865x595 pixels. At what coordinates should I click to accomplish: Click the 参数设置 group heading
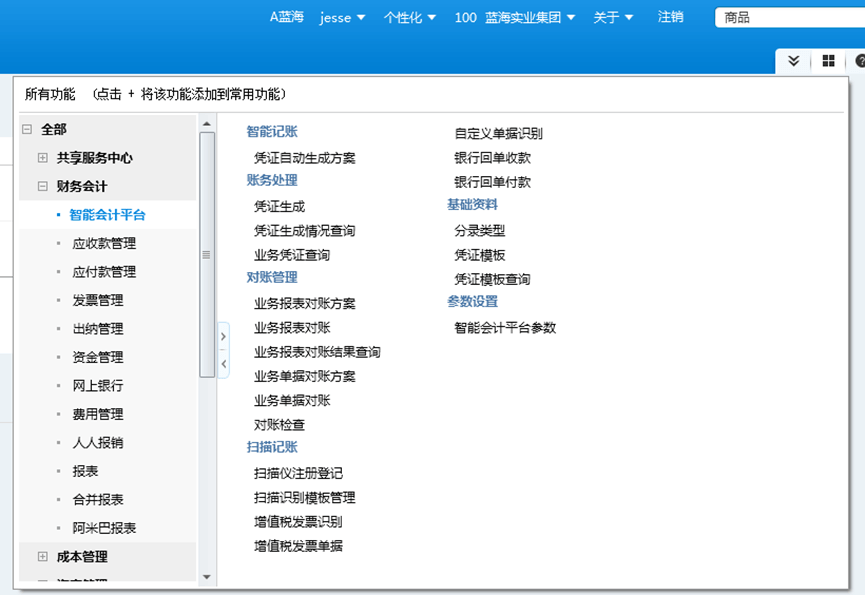[x=472, y=302]
